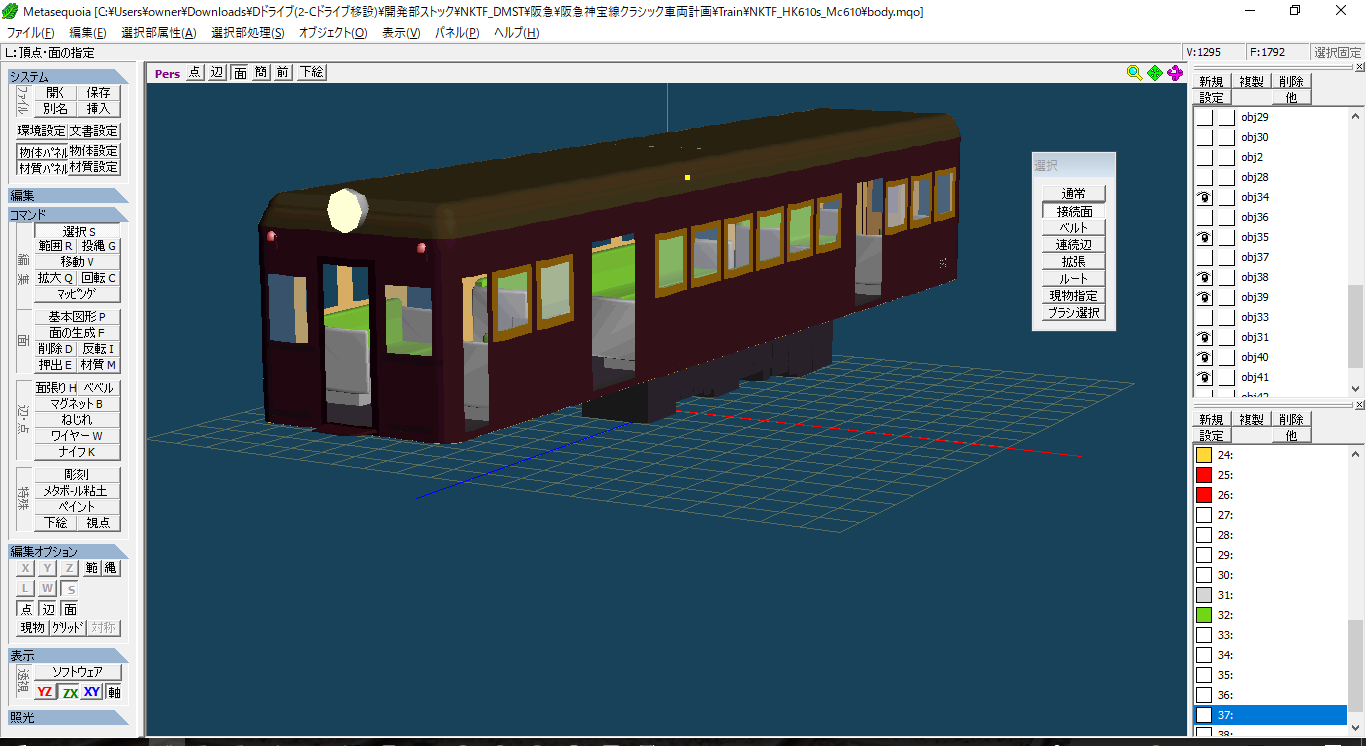Toggle 点 display in the viewport header
This screenshot has width=1366, height=746.
(194, 72)
